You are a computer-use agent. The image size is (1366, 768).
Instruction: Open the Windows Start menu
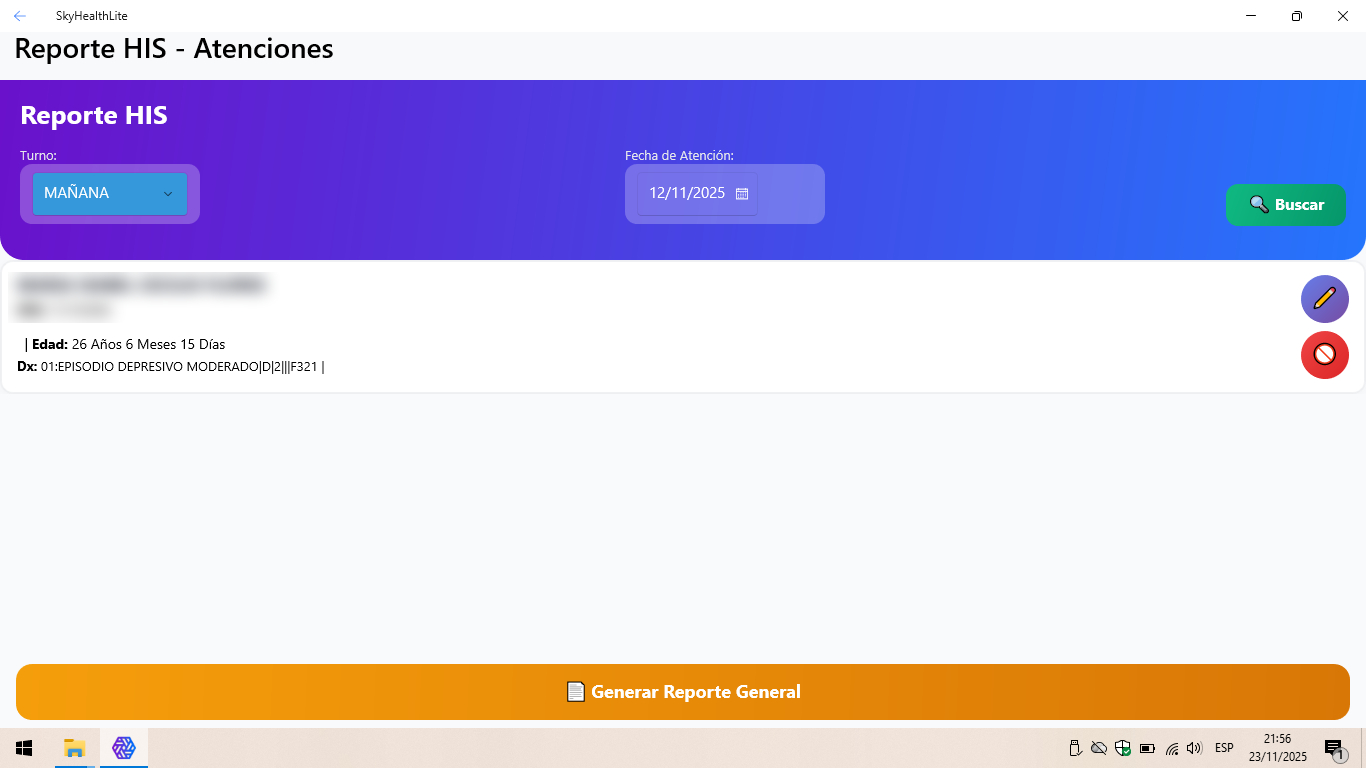click(x=22, y=747)
